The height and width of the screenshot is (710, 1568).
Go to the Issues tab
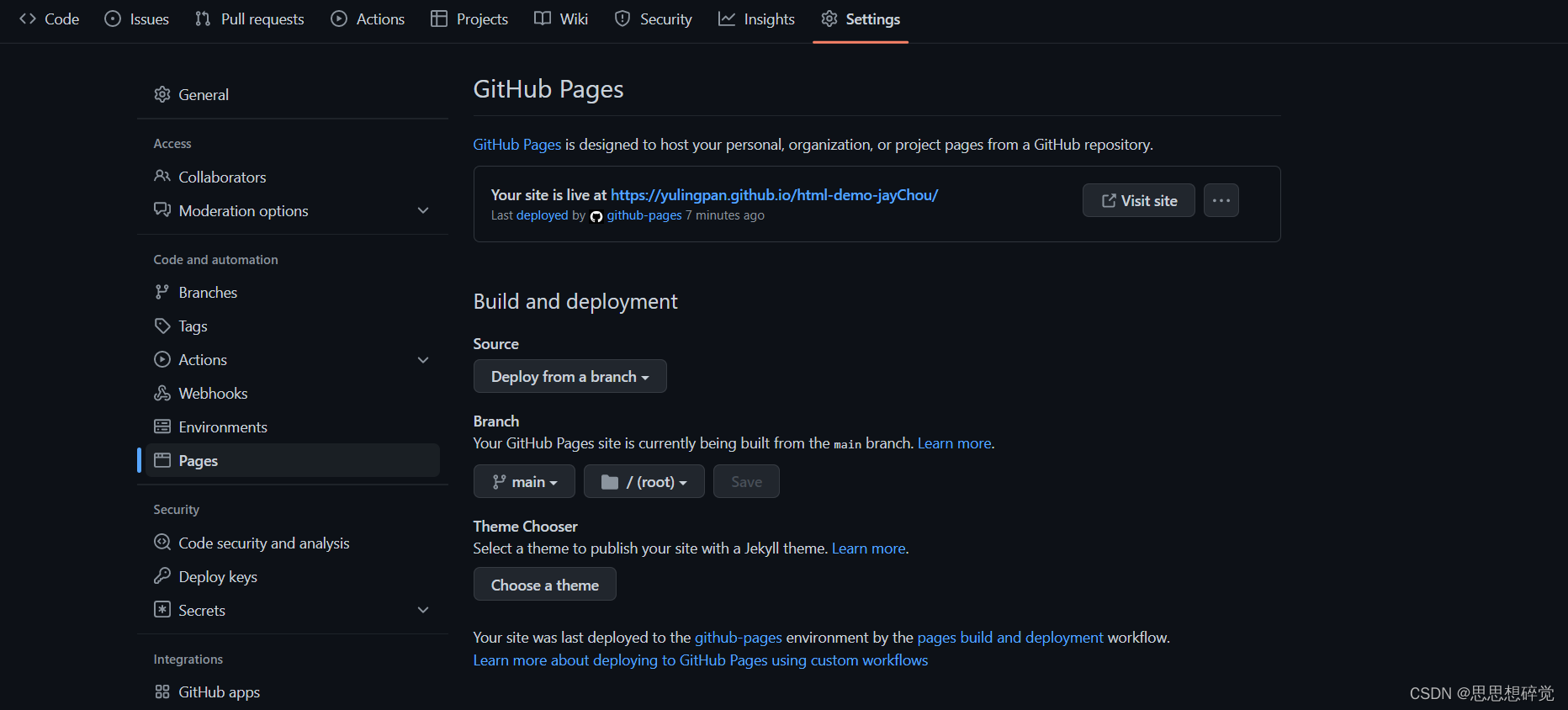[x=136, y=19]
